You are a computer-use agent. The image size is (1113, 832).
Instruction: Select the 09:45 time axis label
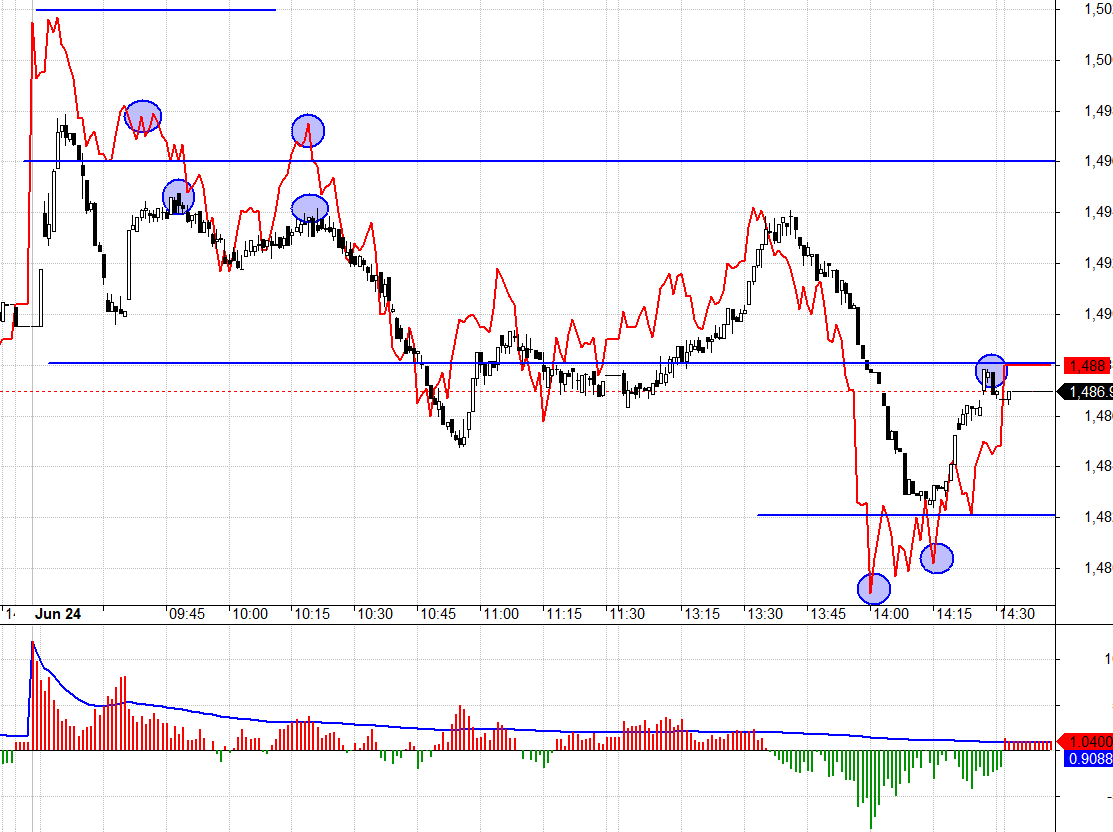pyautogui.click(x=187, y=614)
